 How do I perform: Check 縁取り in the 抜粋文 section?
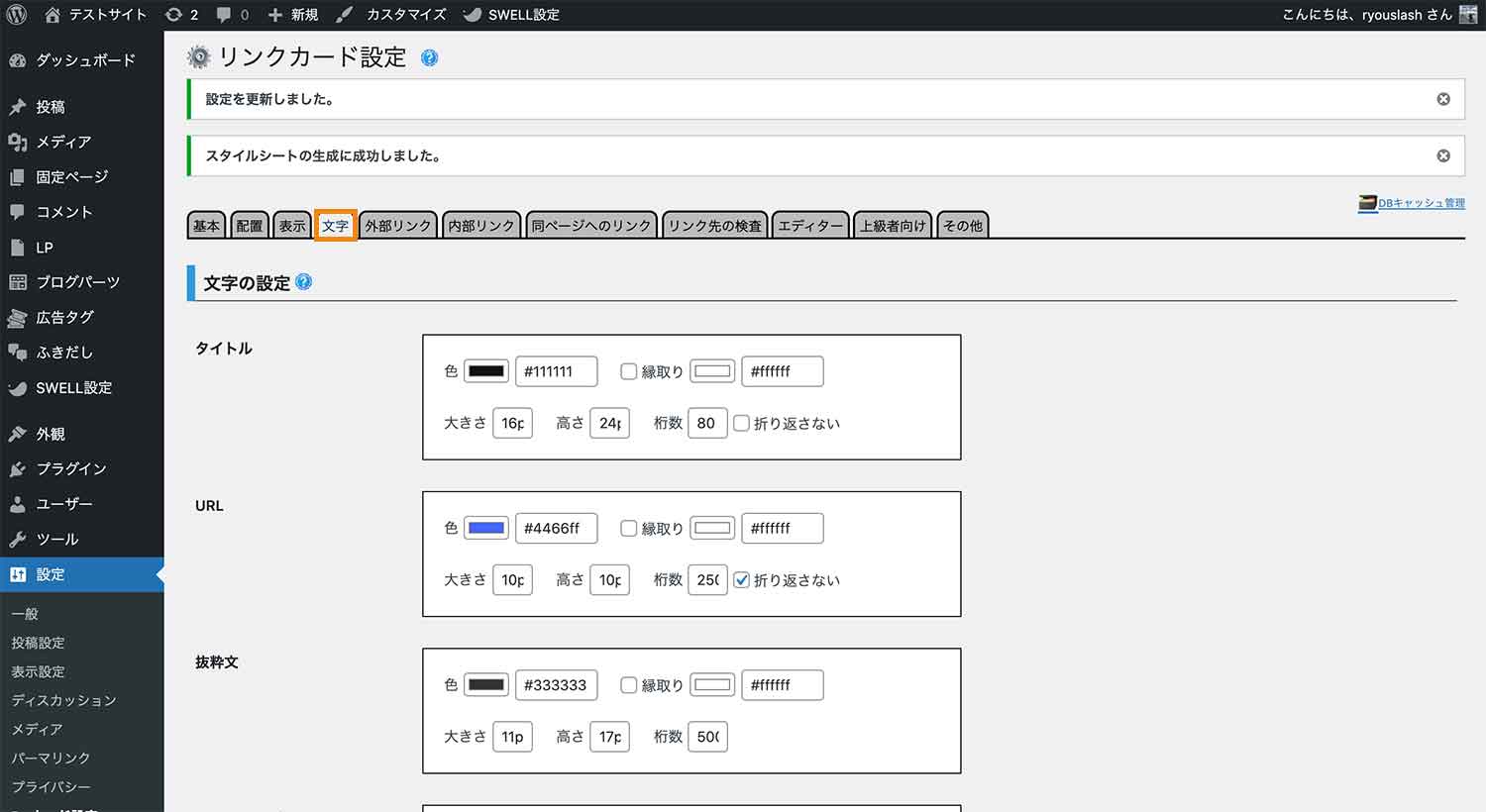[628, 684]
